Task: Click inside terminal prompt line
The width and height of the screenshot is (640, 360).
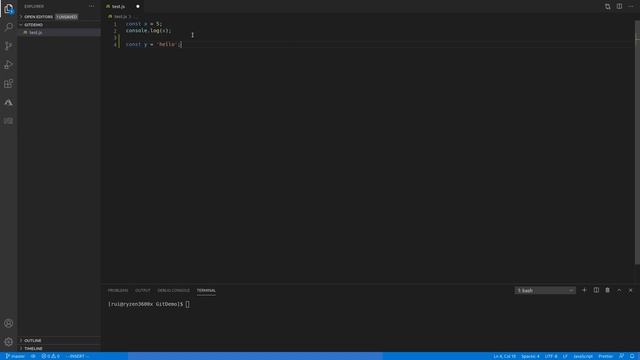Action: click(149, 304)
